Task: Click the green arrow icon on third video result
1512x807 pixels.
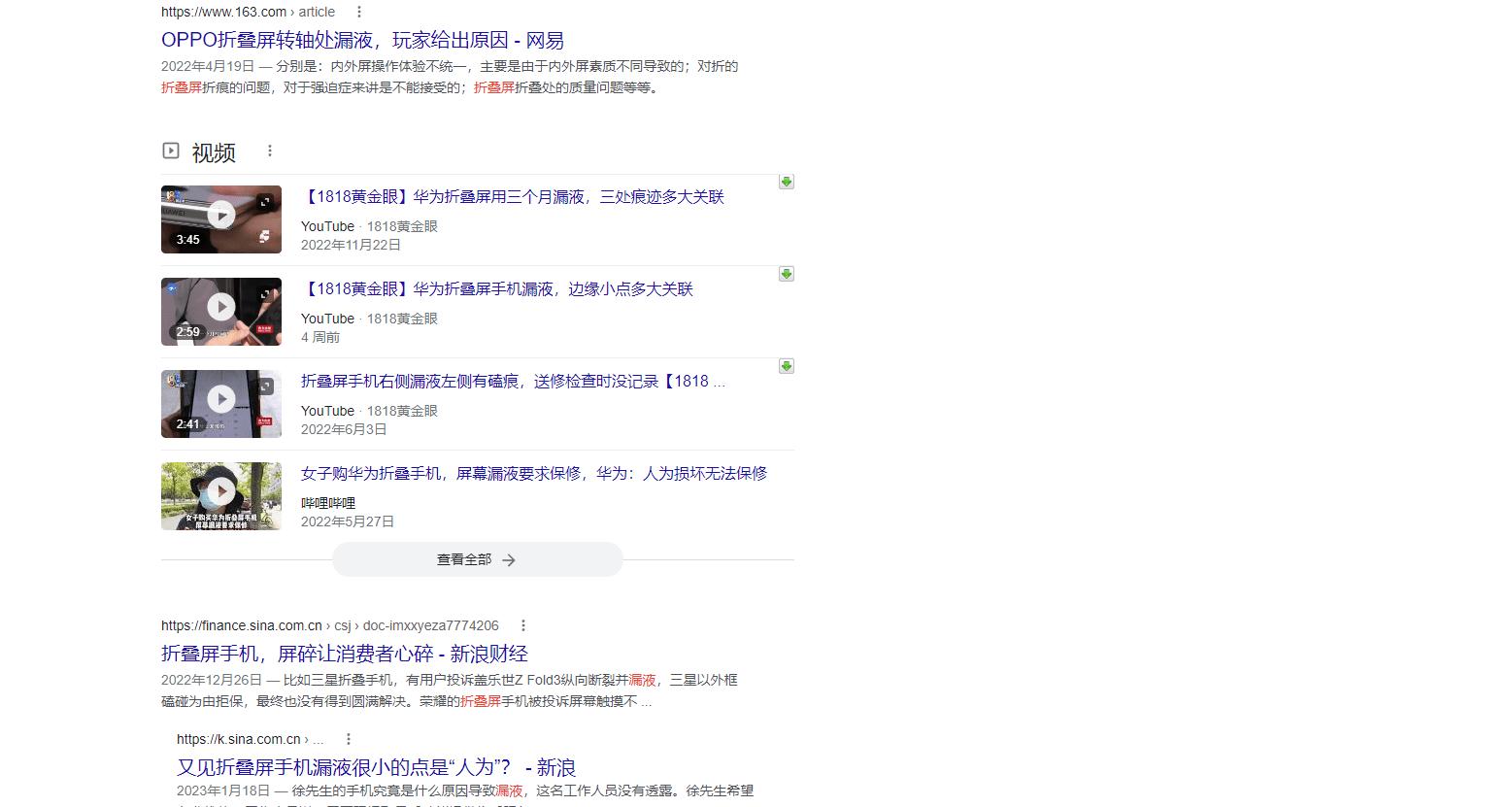Action: pos(786,366)
